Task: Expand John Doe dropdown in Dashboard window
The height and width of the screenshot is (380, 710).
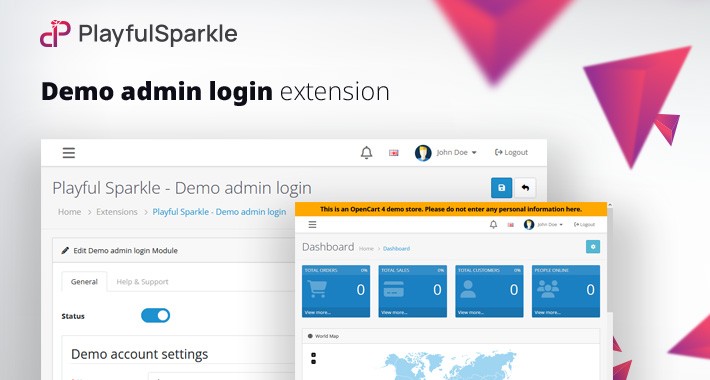Action: point(550,225)
